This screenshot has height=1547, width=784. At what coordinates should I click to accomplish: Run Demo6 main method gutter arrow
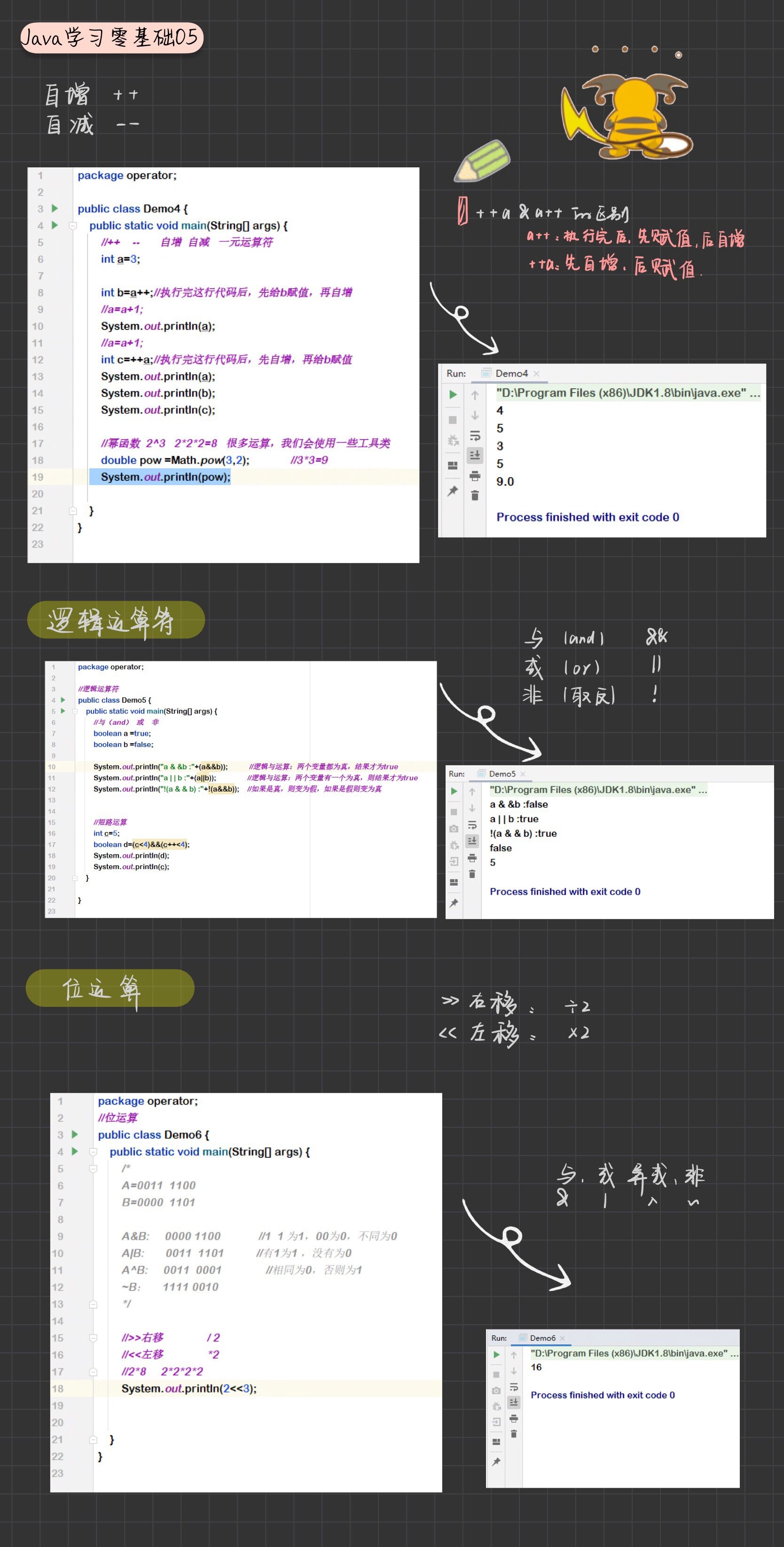coord(75,1151)
